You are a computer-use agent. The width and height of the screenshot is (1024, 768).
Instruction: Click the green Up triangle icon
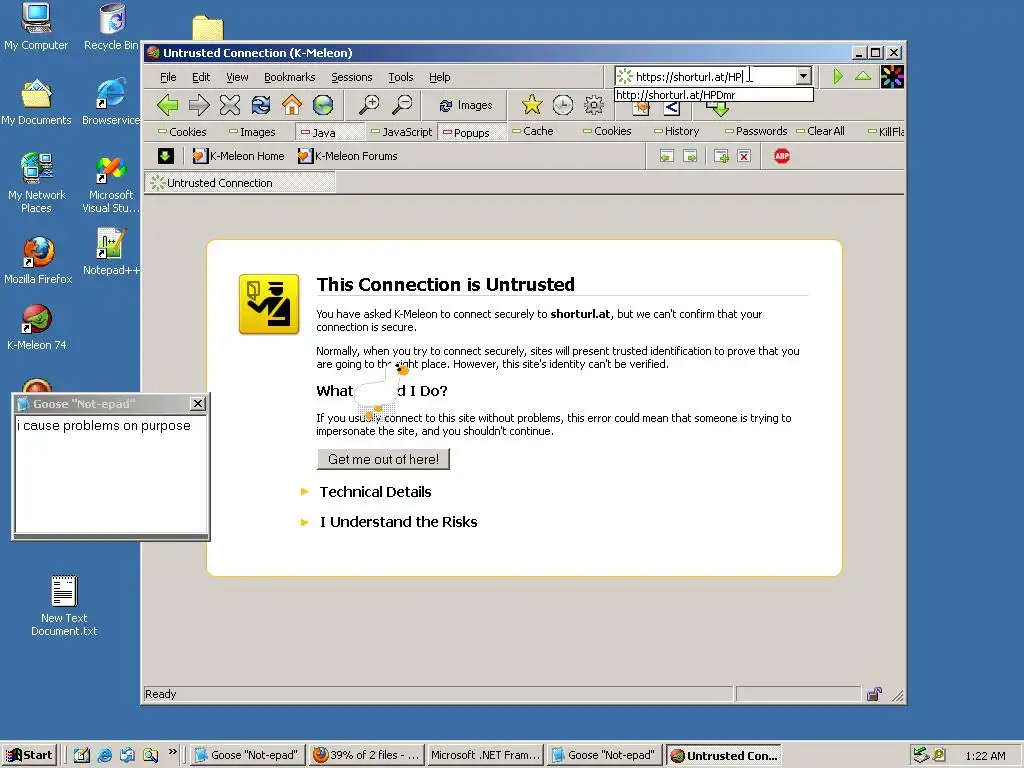[x=863, y=76]
